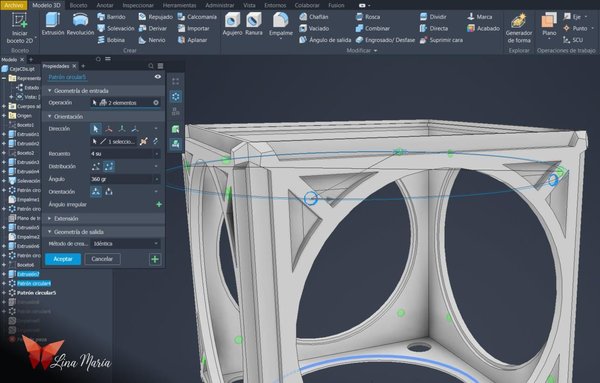Flip the rotation axis direction

point(155,142)
